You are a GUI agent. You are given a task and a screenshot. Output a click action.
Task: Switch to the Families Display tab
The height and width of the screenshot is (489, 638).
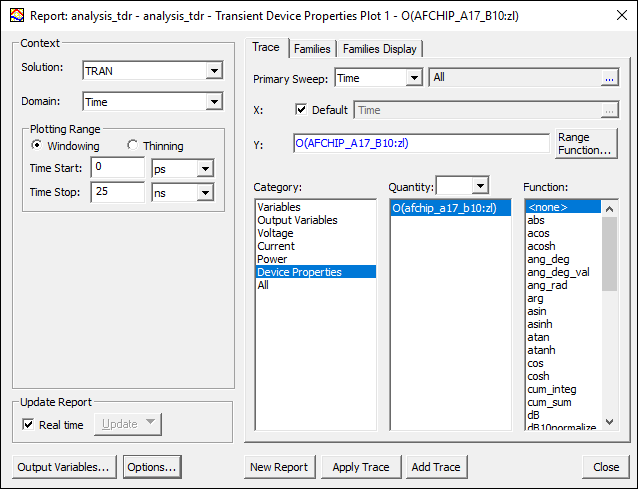380,49
